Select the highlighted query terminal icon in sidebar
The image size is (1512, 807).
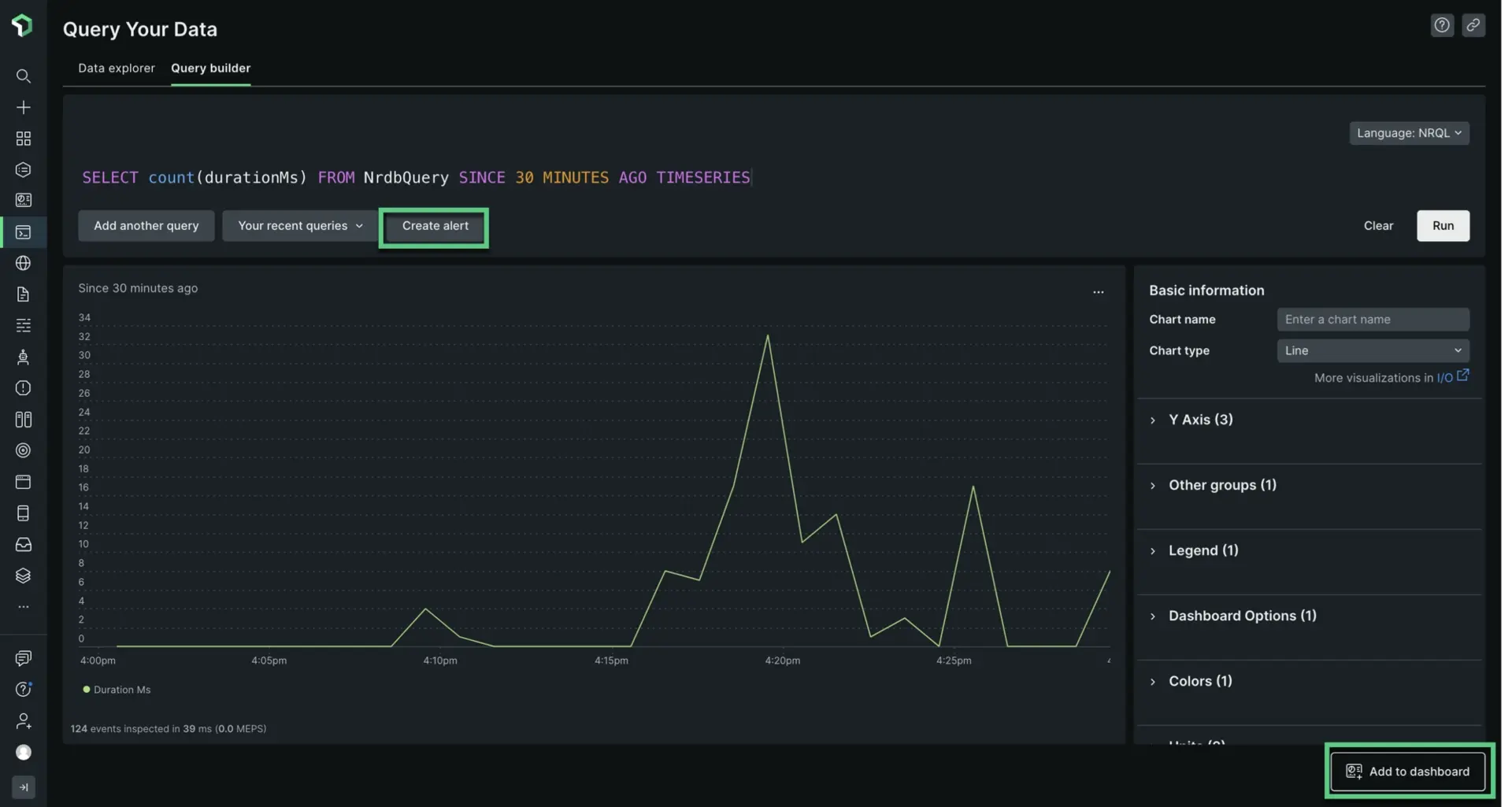point(24,232)
